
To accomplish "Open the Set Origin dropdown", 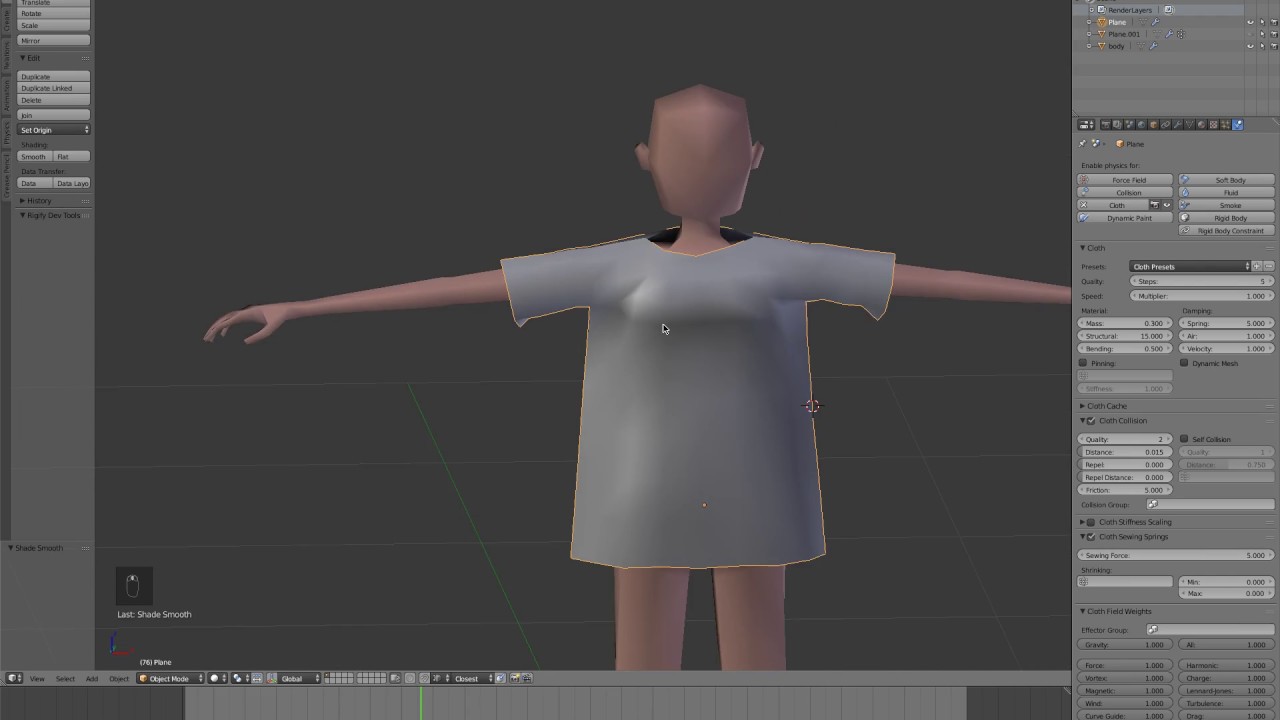I will click(x=54, y=130).
